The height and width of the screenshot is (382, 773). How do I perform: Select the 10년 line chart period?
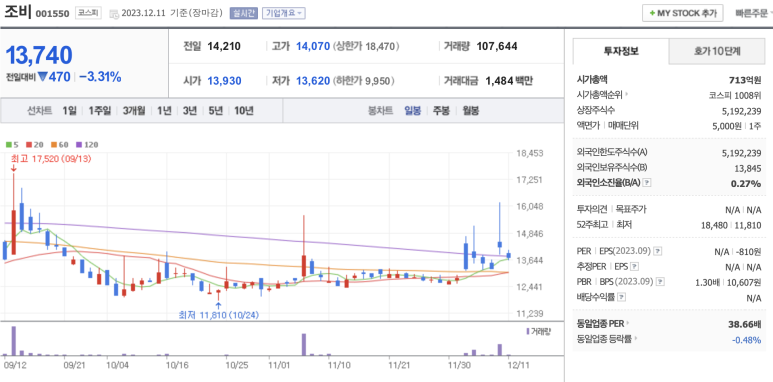pos(244,110)
